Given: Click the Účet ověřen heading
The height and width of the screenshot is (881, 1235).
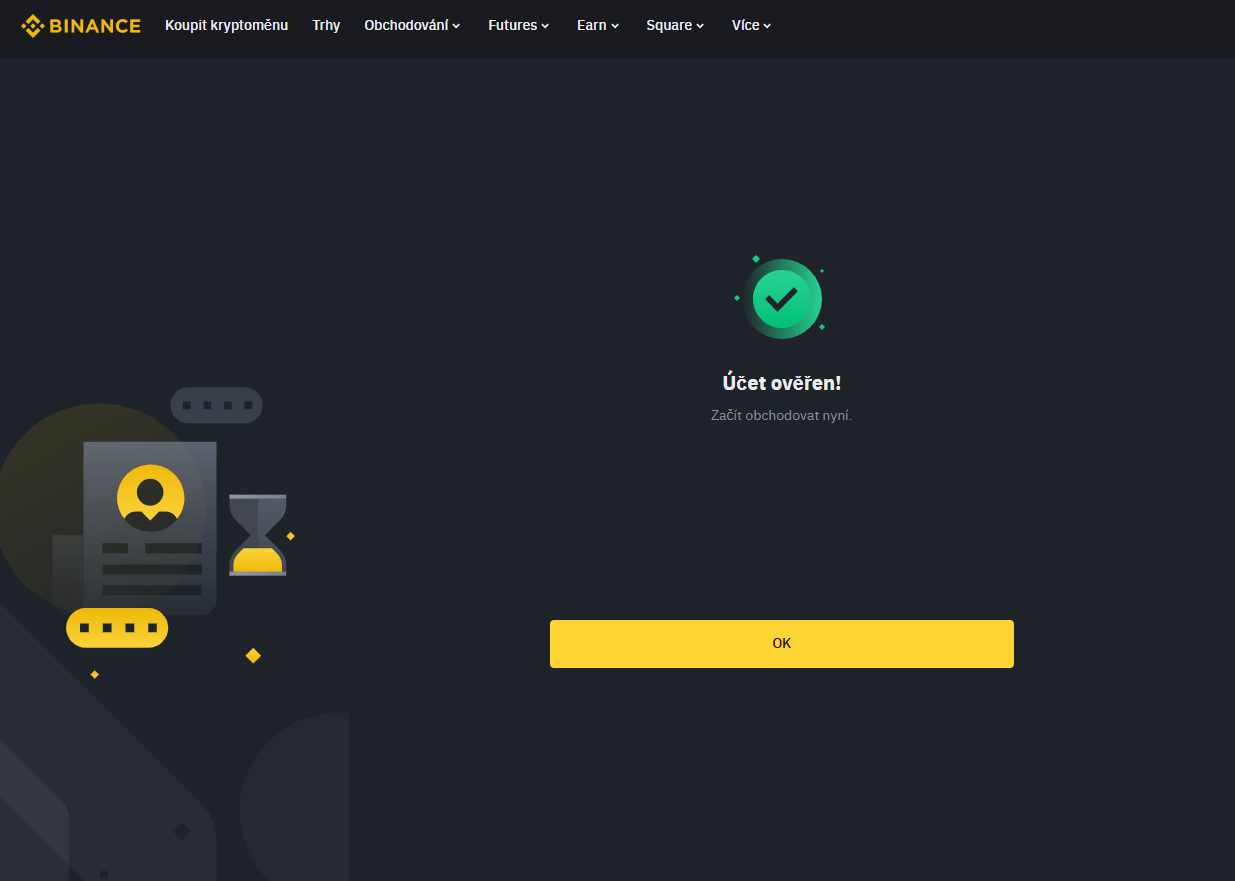Looking at the screenshot, I should pyautogui.click(x=781, y=382).
